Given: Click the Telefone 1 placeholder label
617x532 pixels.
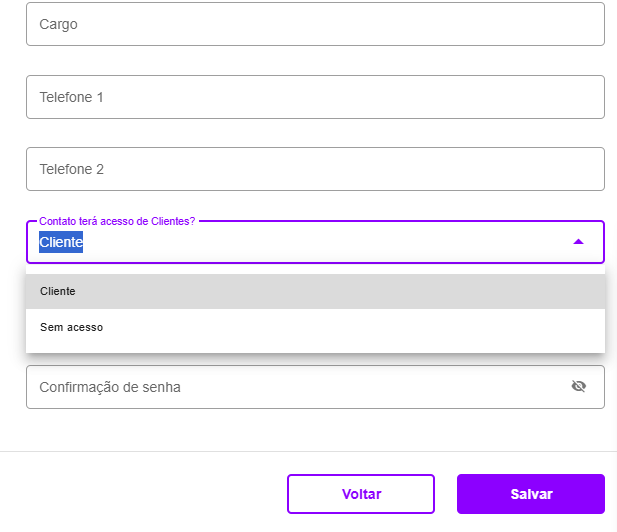Looking at the screenshot, I should tap(71, 97).
